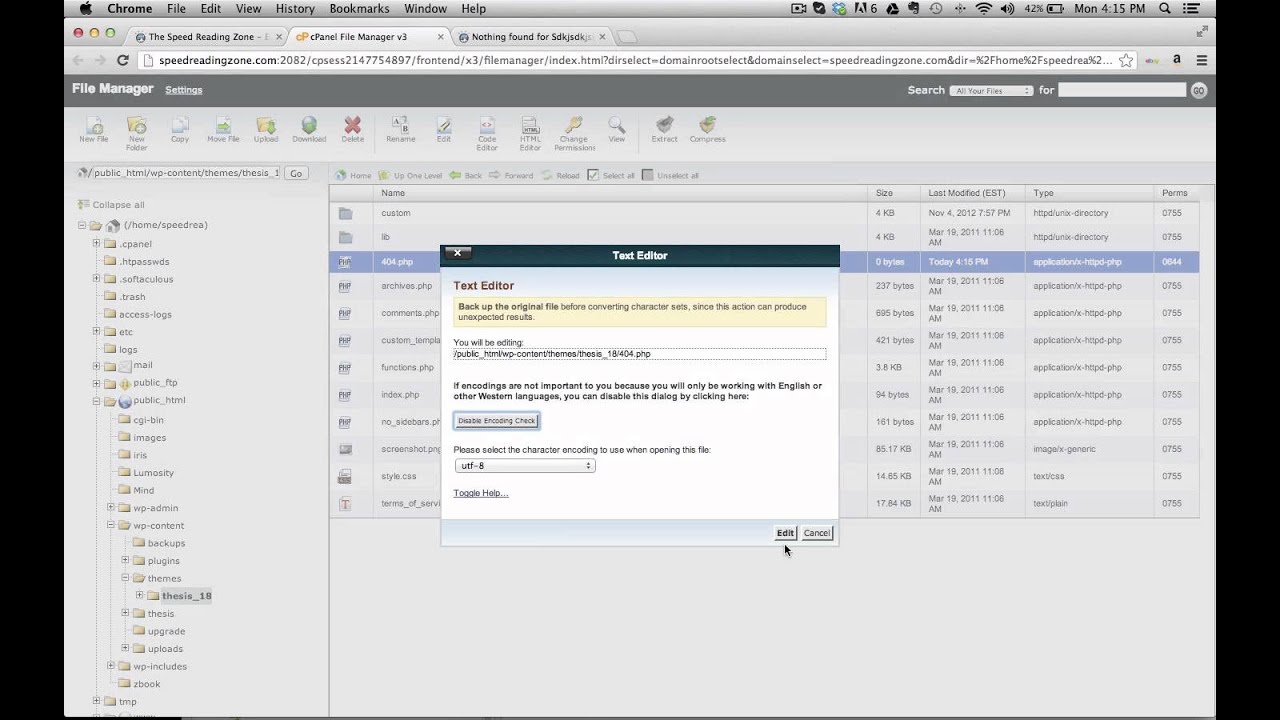1280x720 pixels.
Task: Open the History menu
Action: point(295,8)
